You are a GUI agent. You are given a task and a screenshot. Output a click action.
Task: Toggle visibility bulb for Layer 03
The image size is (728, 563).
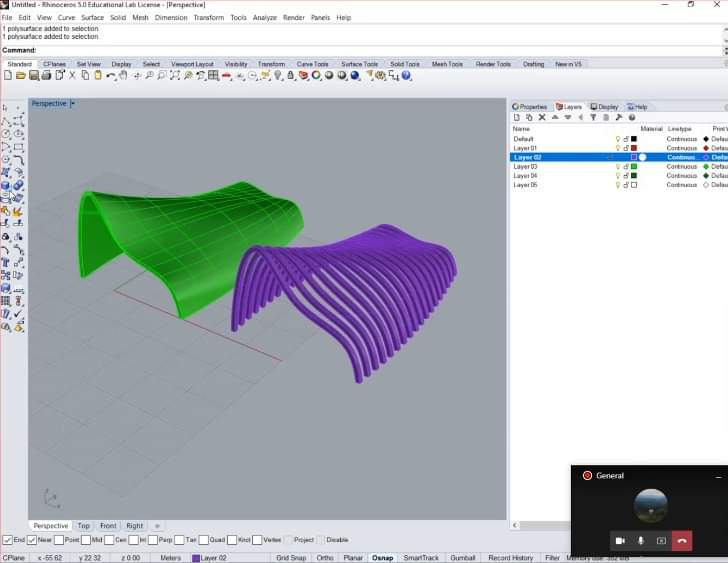click(x=618, y=166)
